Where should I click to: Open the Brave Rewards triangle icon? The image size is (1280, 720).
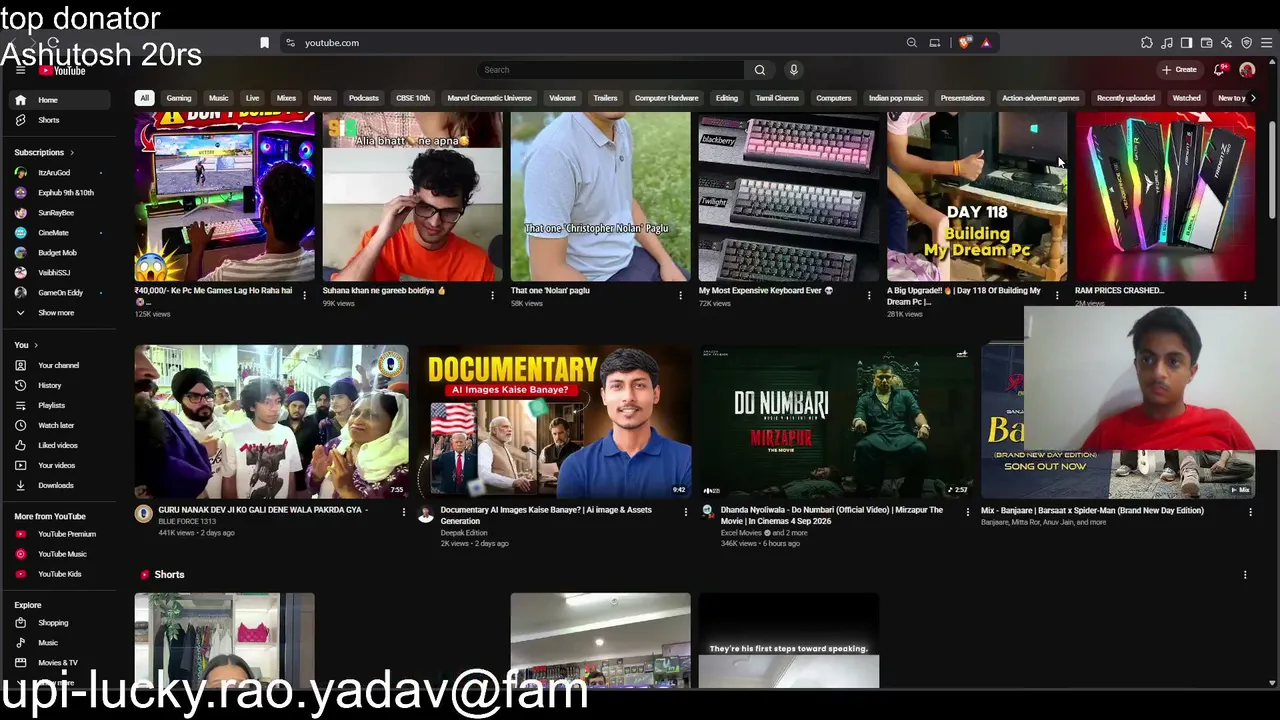click(986, 43)
